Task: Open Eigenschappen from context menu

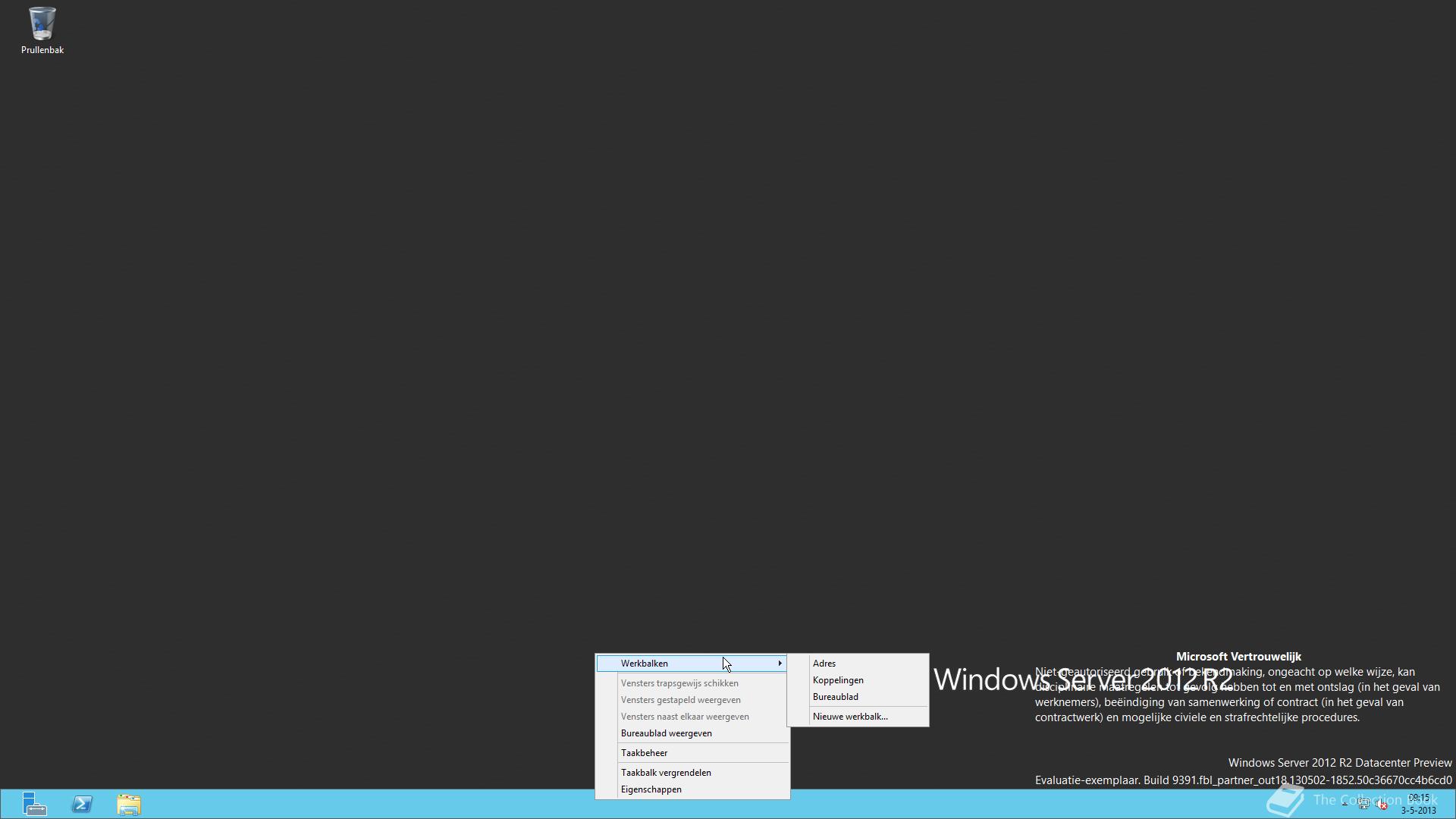Action: (x=651, y=789)
